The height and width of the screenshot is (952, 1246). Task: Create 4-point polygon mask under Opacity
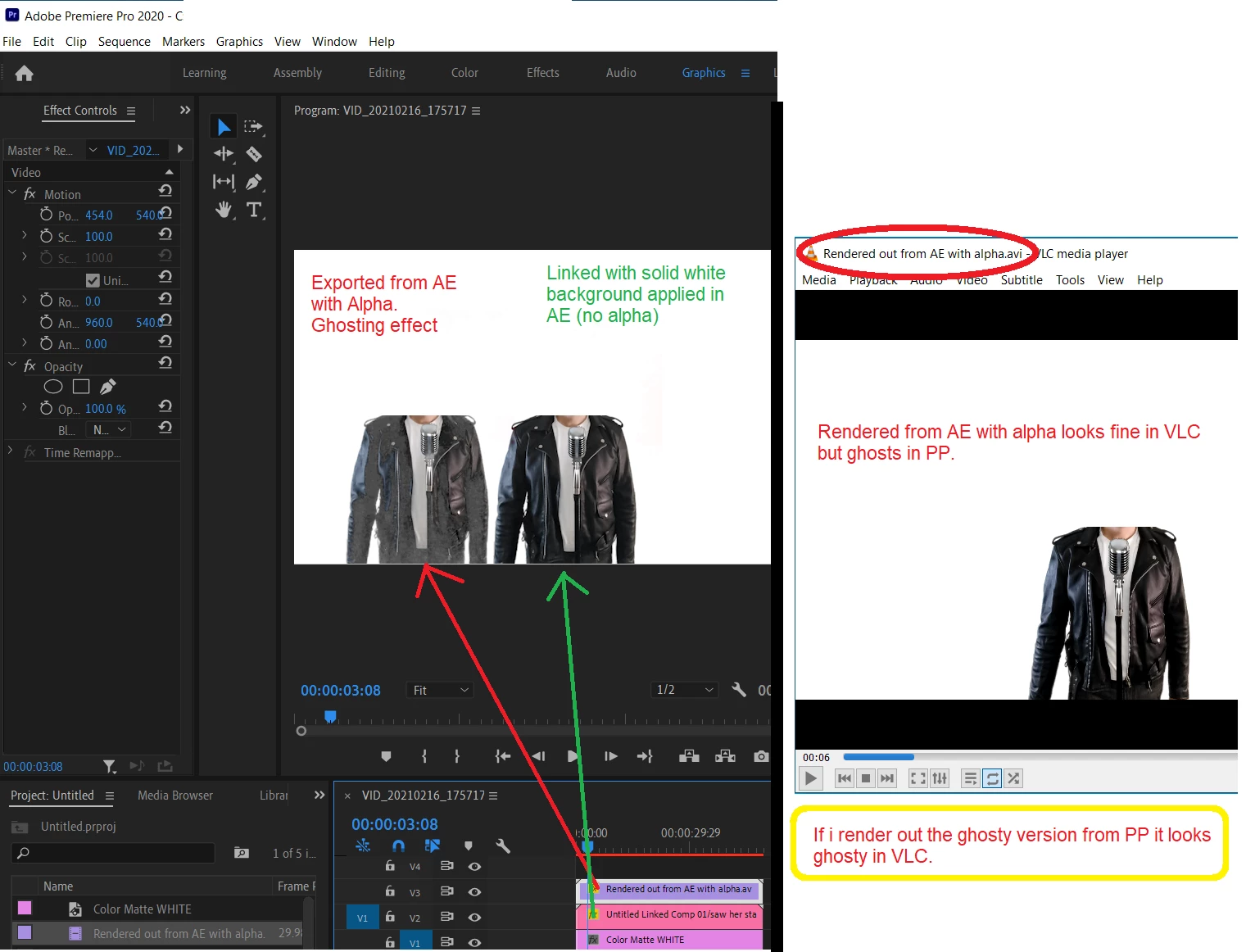[x=81, y=387]
